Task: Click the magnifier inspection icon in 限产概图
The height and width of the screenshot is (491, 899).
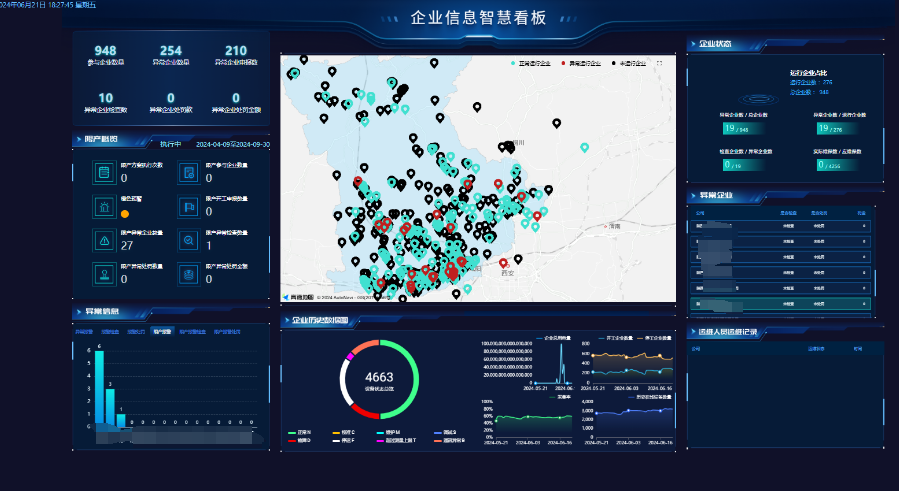Action: pos(187,240)
